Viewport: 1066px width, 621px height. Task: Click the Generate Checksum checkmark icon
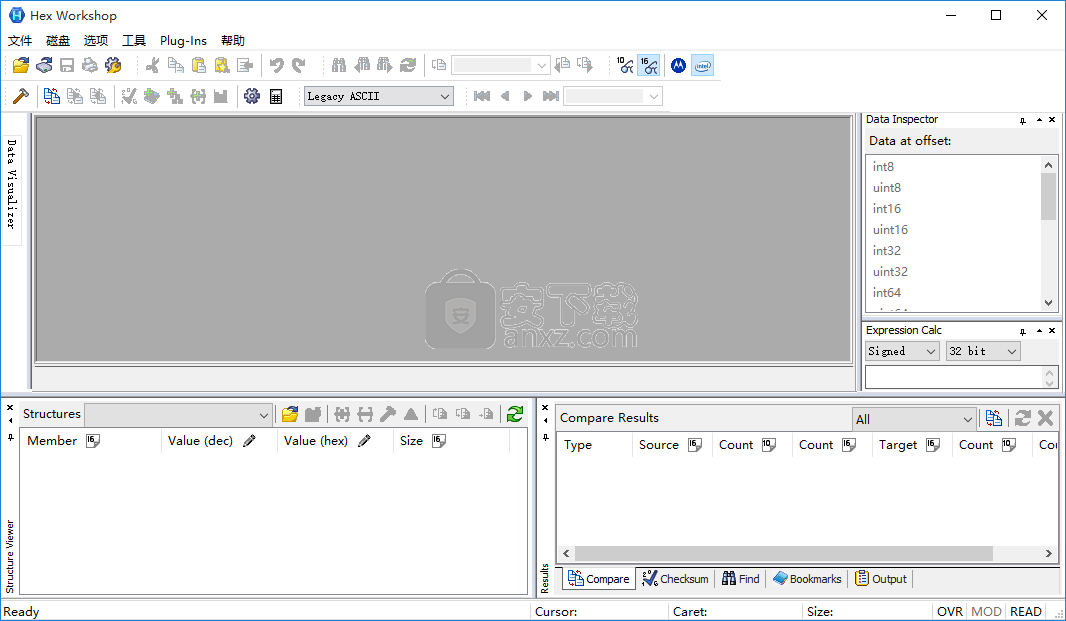pos(128,96)
